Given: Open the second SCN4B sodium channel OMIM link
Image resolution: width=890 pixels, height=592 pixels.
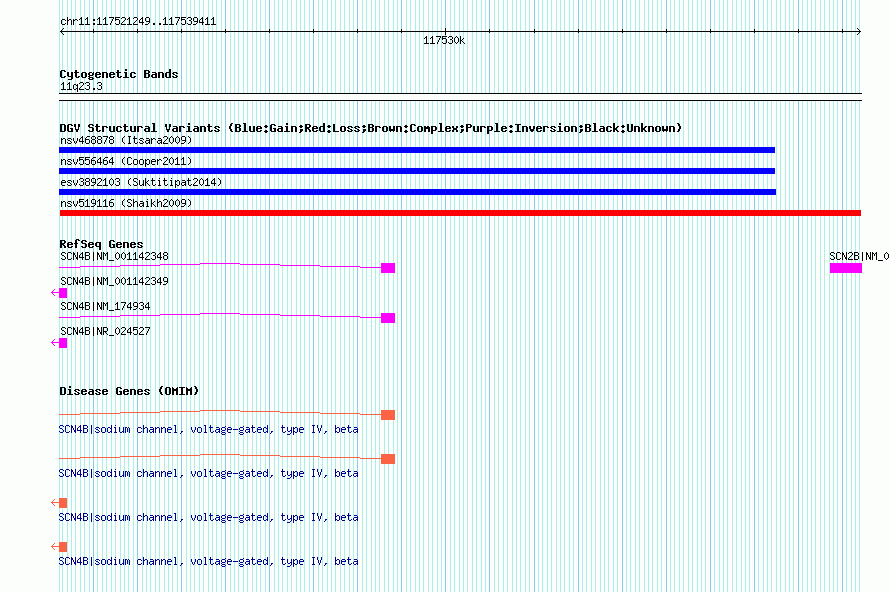Looking at the screenshot, I should coord(208,473).
